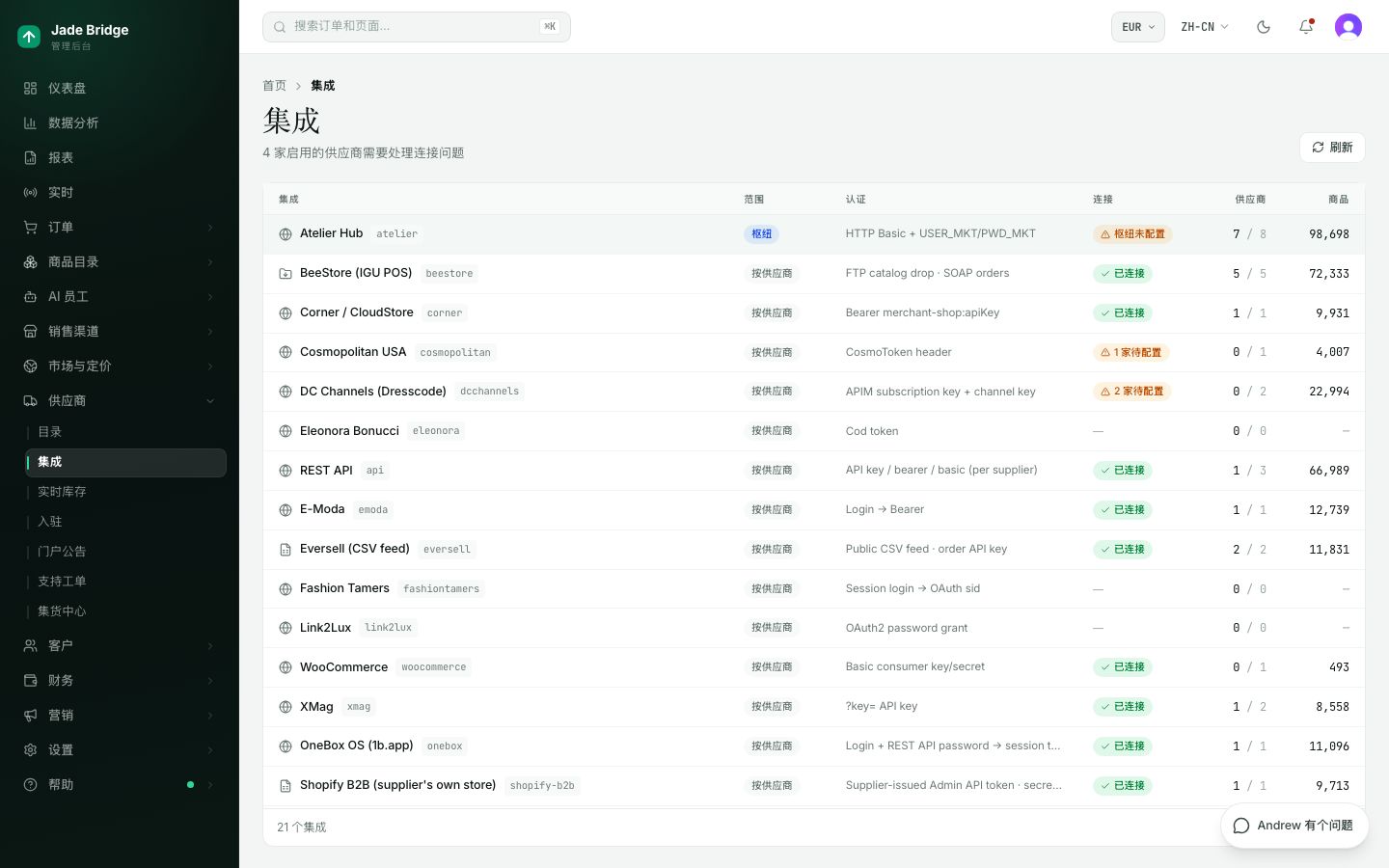Expand the 市场与定价 sidebar section
The height and width of the screenshot is (868, 1389).
(120, 366)
